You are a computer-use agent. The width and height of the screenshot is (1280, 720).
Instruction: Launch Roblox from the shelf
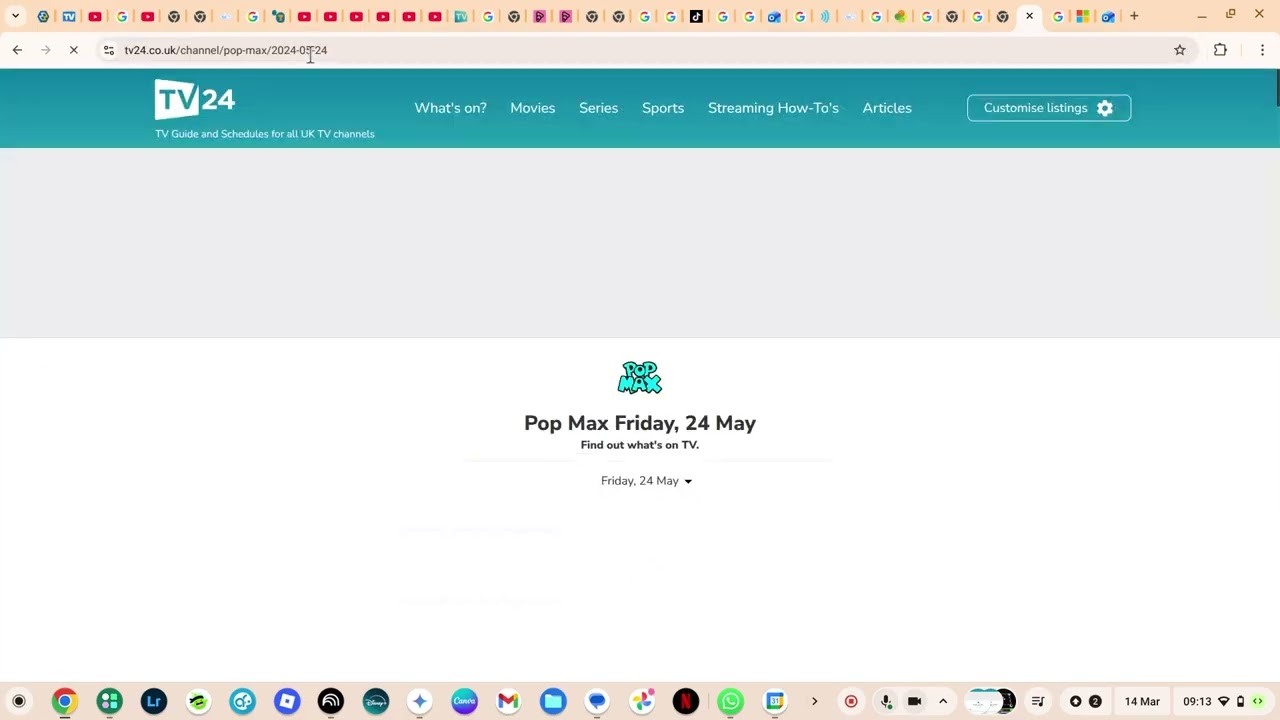point(287,701)
